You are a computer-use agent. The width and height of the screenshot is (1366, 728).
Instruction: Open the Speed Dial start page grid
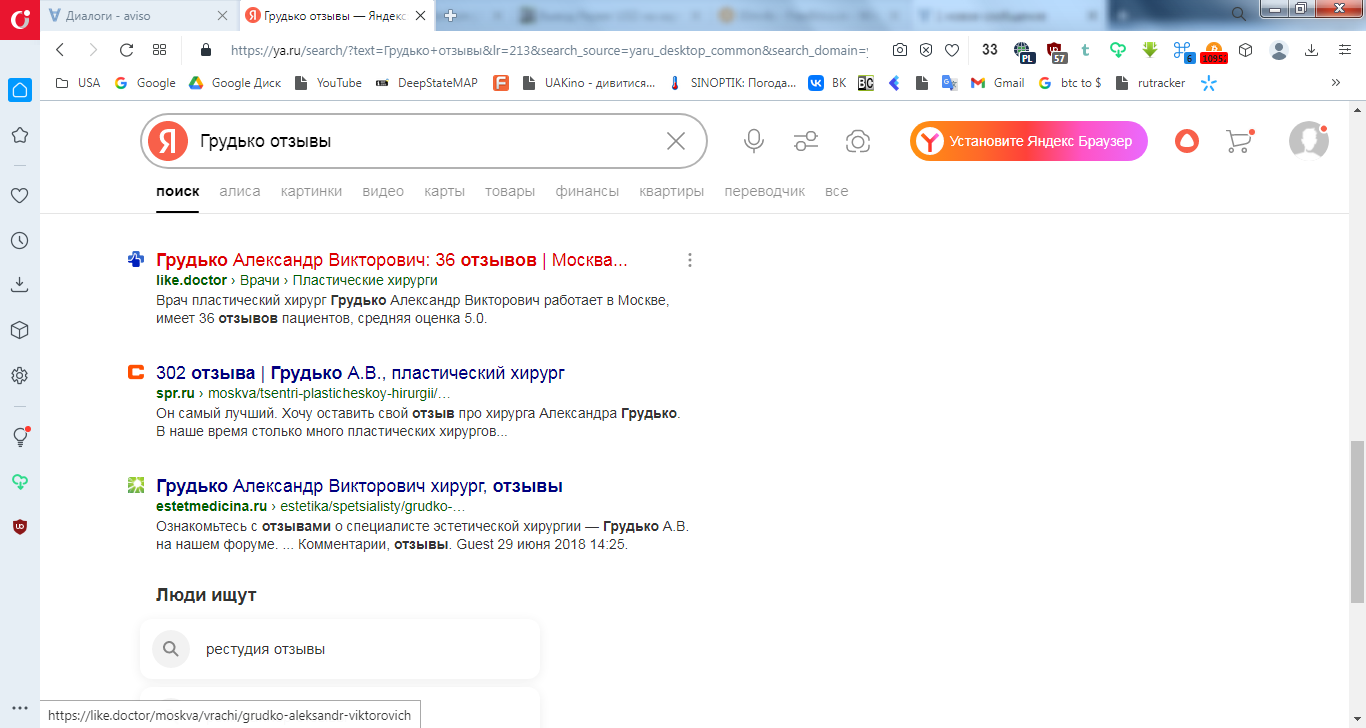[x=159, y=50]
